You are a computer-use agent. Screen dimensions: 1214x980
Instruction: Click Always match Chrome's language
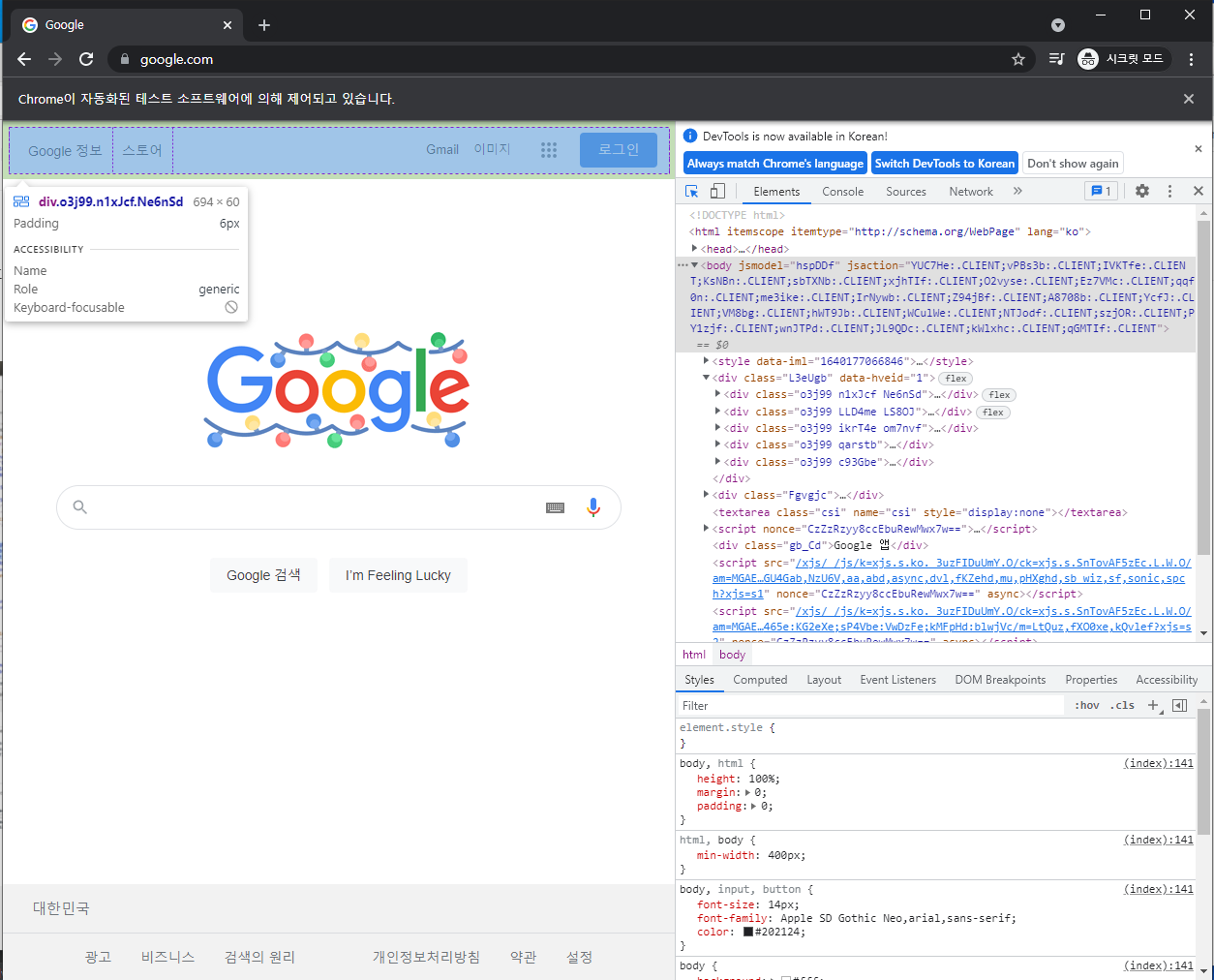[775, 164]
